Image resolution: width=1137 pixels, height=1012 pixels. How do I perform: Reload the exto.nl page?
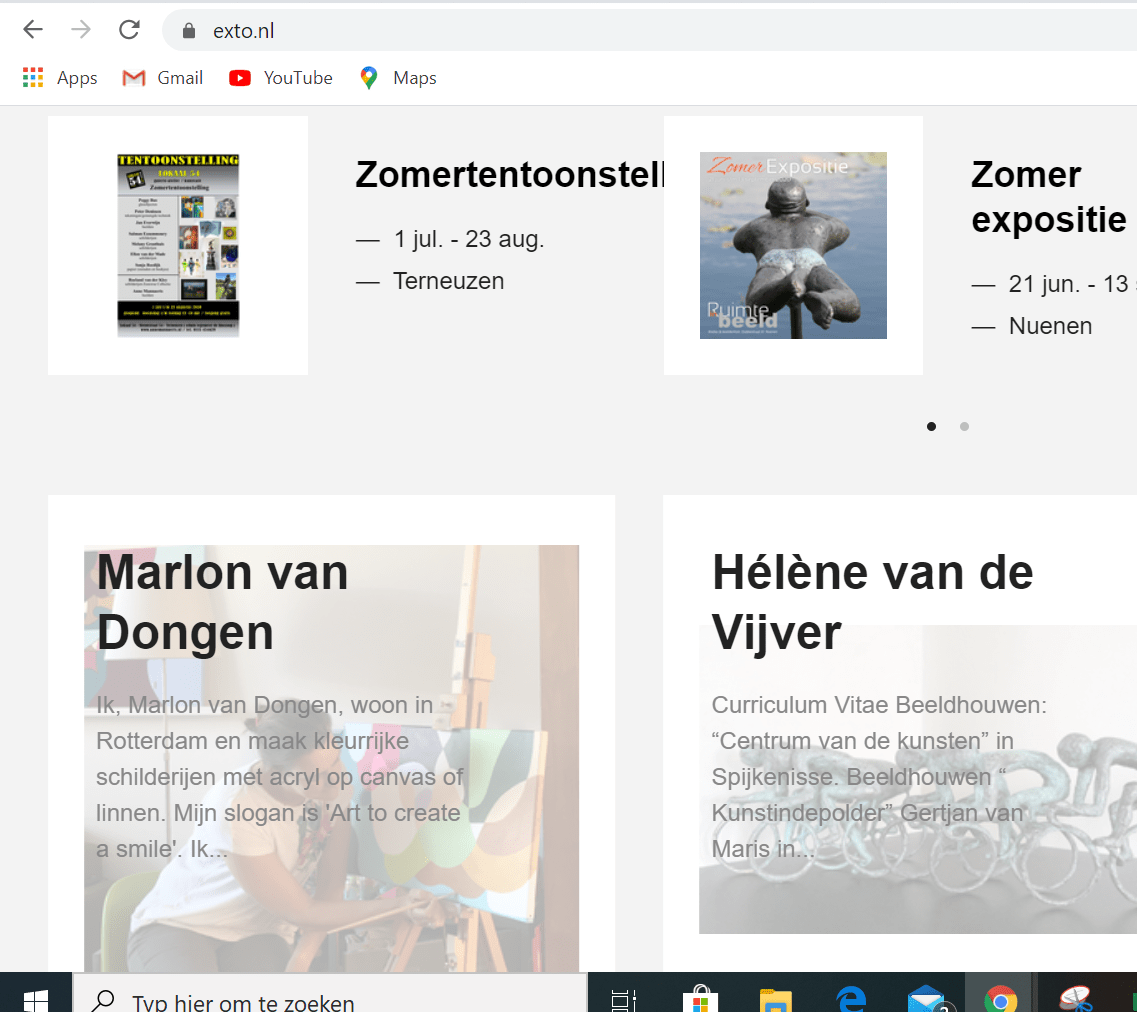[x=129, y=30]
